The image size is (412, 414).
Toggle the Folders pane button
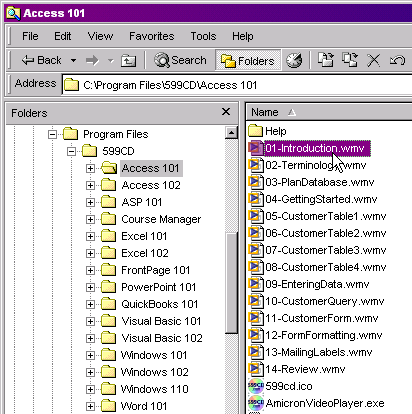(x=248, y=60)
